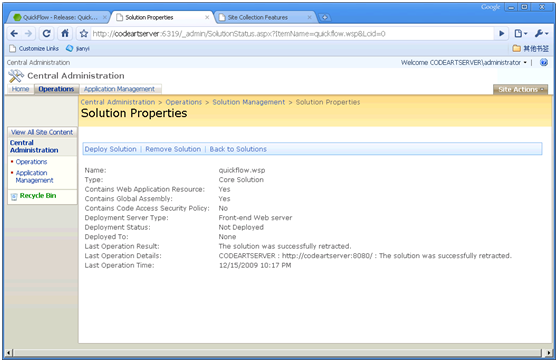This screenshot has width=558, height=362.
Task: Click the quickflow.wsp name value
Action: [x=242, y=170]
